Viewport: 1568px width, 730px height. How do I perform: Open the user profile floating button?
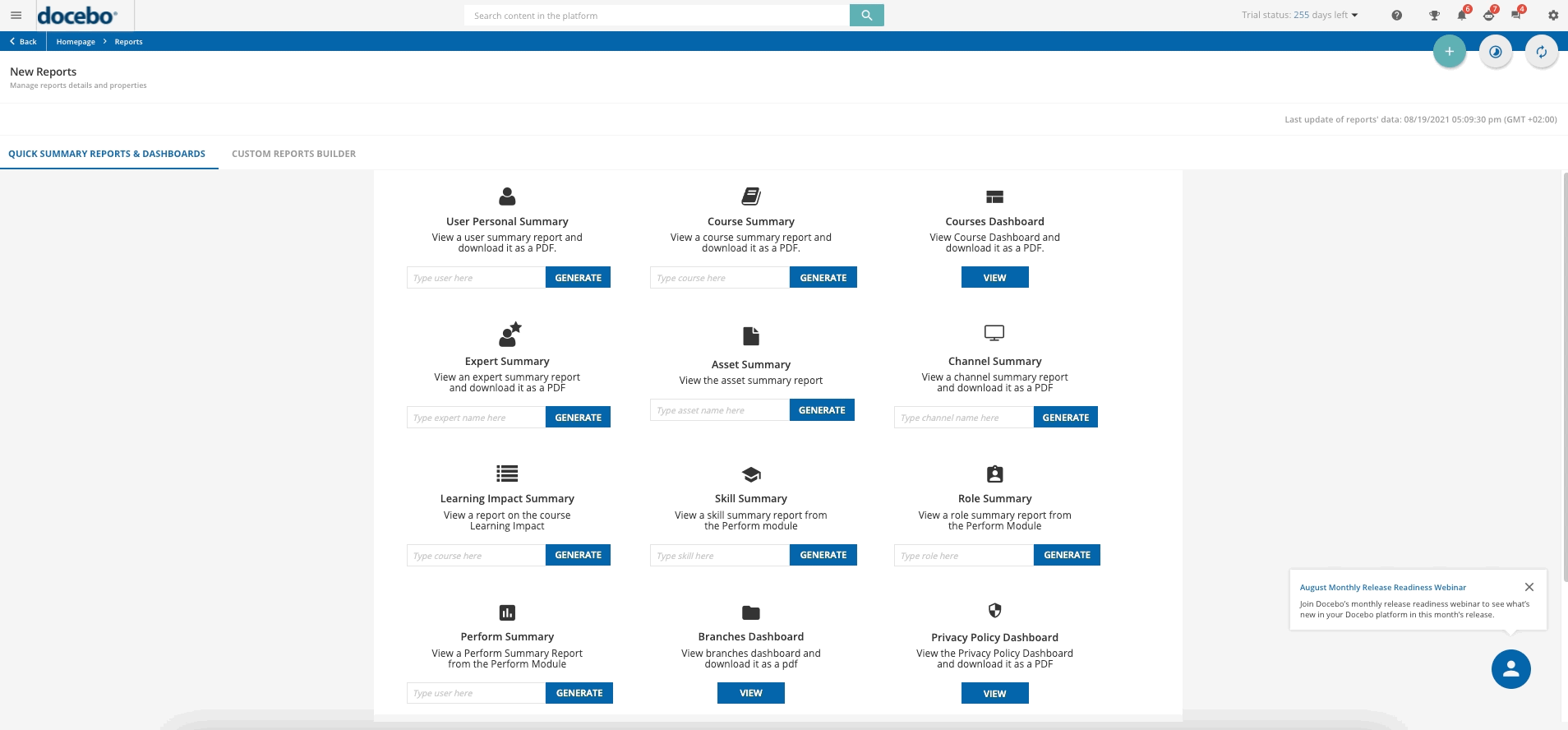(1511, 669)
